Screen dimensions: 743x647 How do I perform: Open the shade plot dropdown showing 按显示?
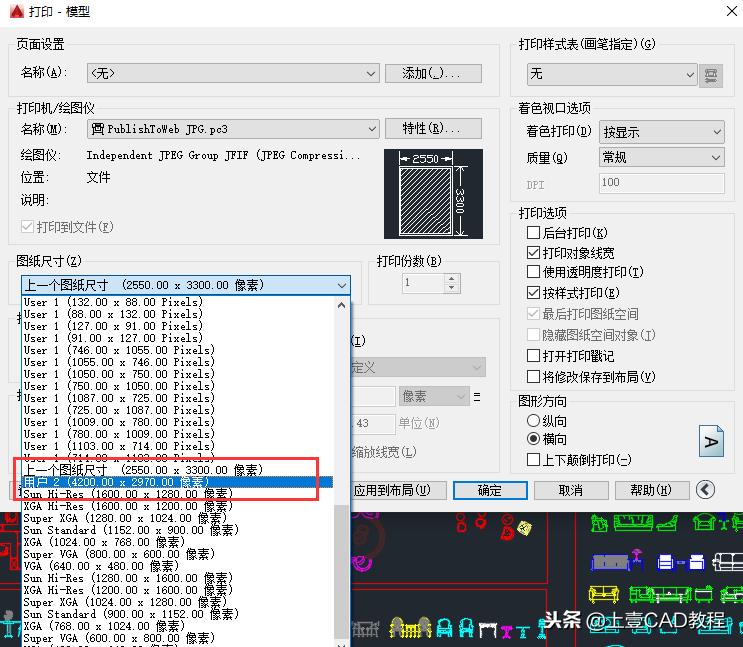(x=661, y=132)
